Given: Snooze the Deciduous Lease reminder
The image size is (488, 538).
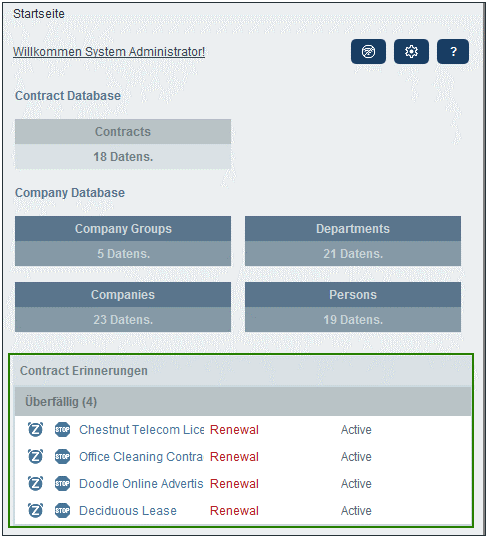Looking at the screenshot, I should point(35,511).
